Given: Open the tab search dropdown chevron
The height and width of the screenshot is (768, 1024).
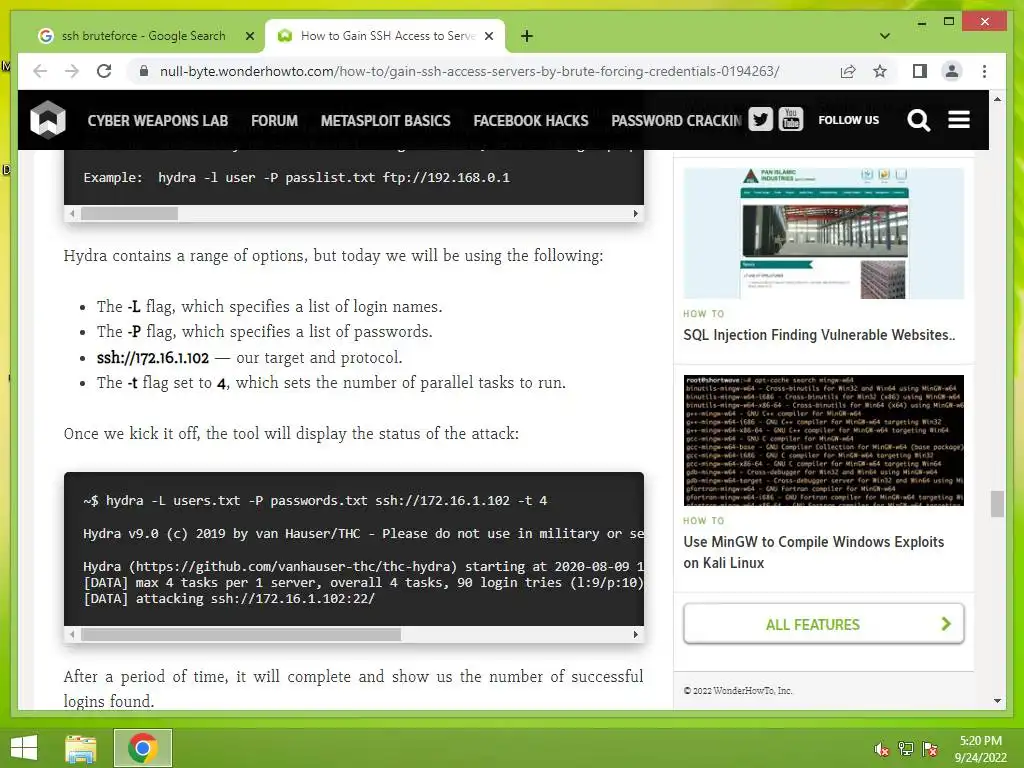Looking at the screenshot, I should 884,36.
